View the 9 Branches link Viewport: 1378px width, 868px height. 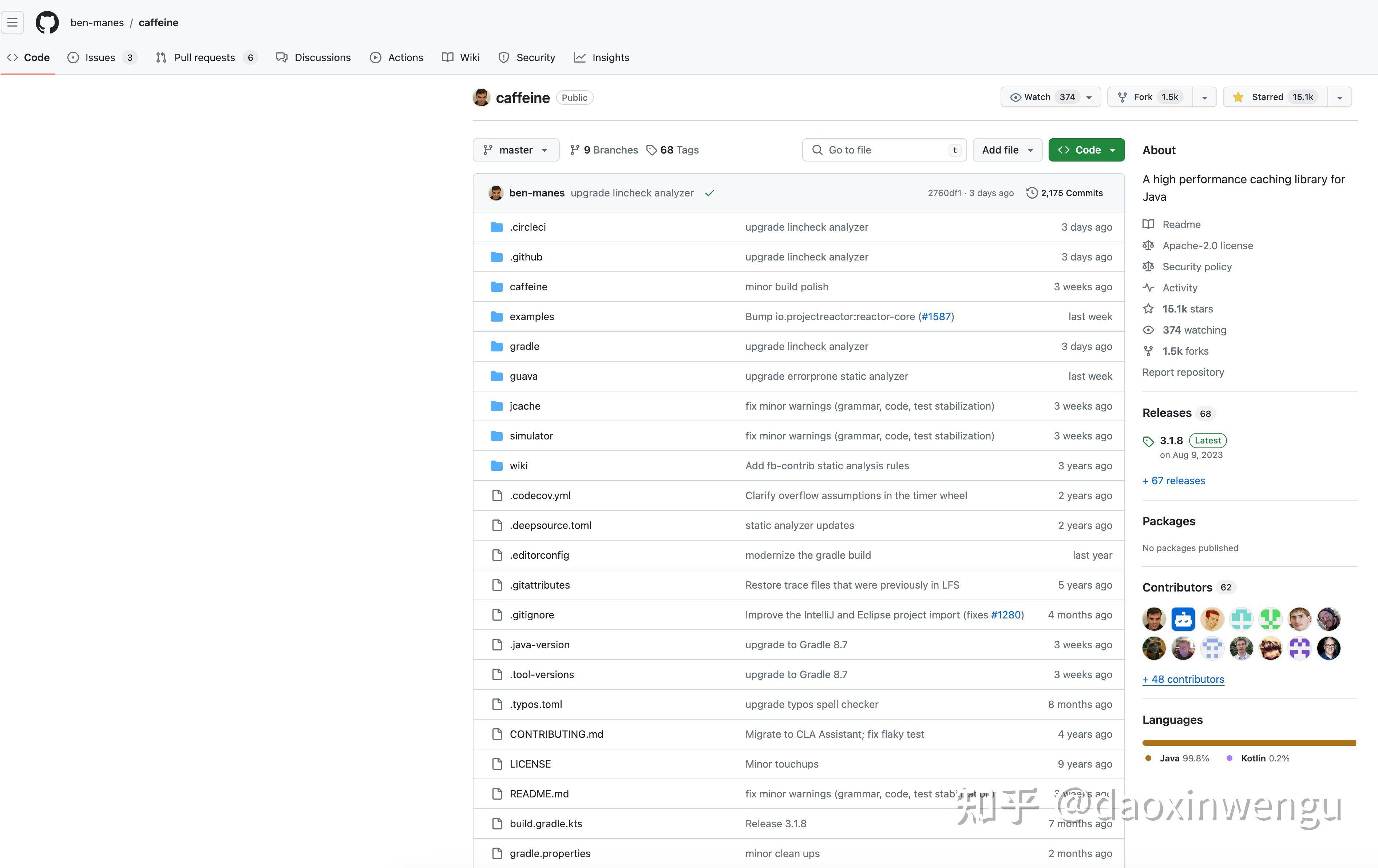point(604,150)
